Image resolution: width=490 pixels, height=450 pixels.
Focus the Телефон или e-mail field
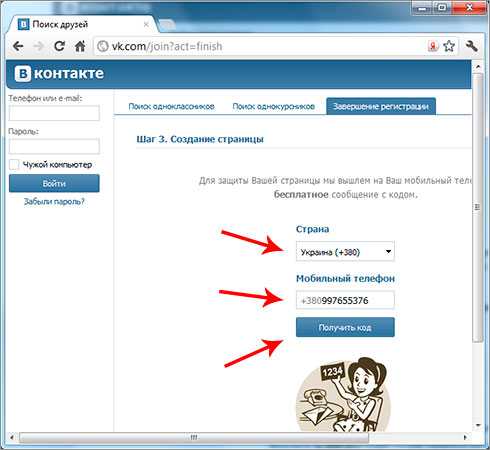[54, 113]
